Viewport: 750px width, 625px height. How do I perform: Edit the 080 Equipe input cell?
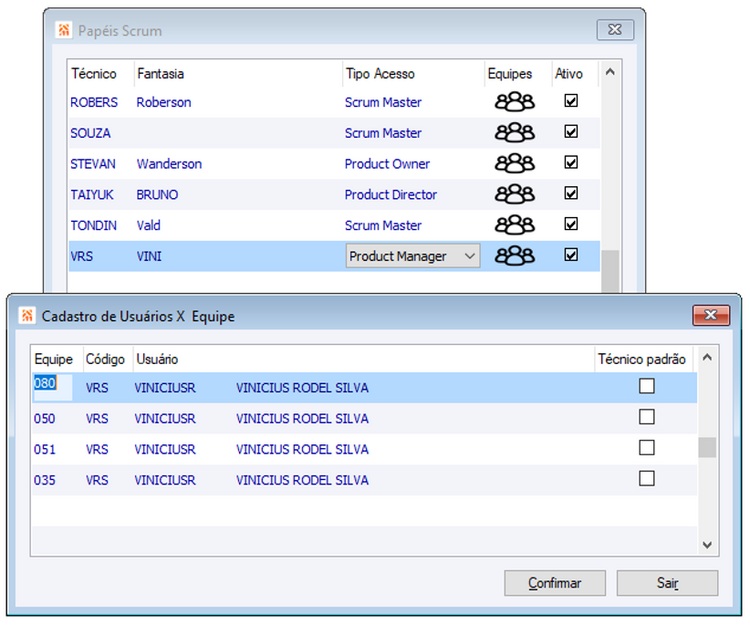click(53, 387)
